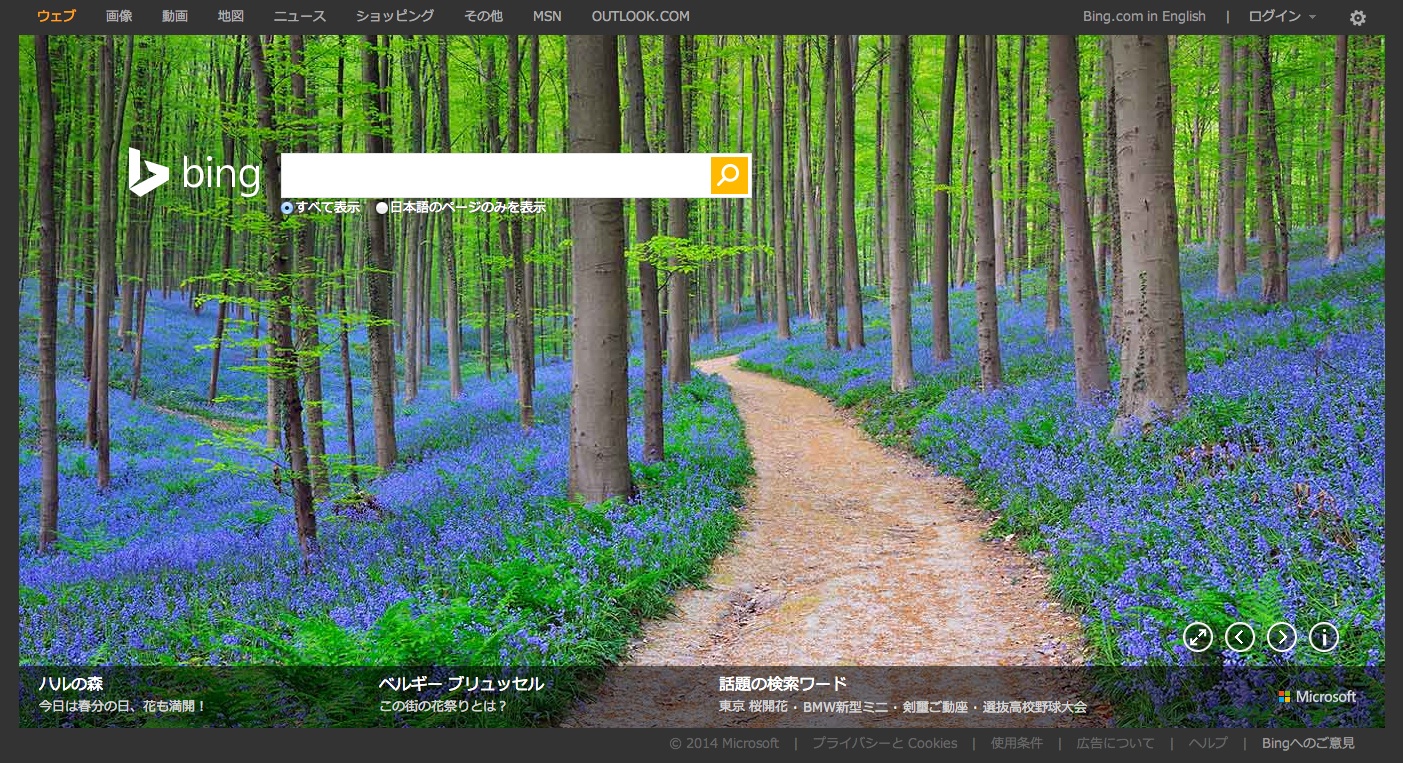Viewport: 1403px width, 763px height.
Task: Open the ショッピング tab
Action: point(395,16)
